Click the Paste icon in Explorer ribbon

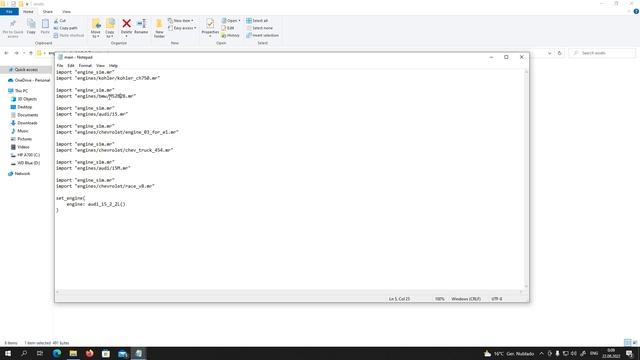pos(45,27)
